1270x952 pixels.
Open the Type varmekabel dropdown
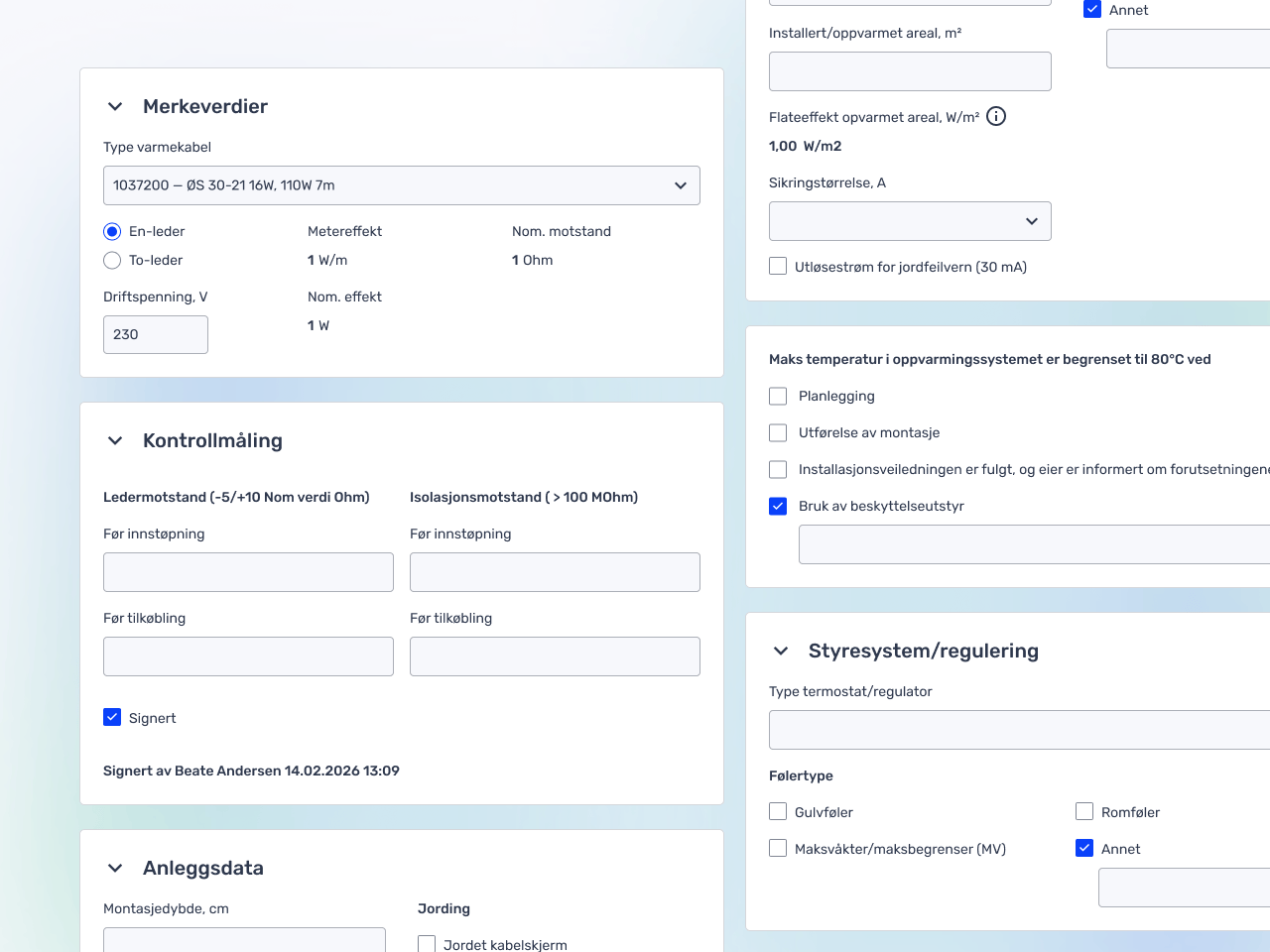coord(401,185)
